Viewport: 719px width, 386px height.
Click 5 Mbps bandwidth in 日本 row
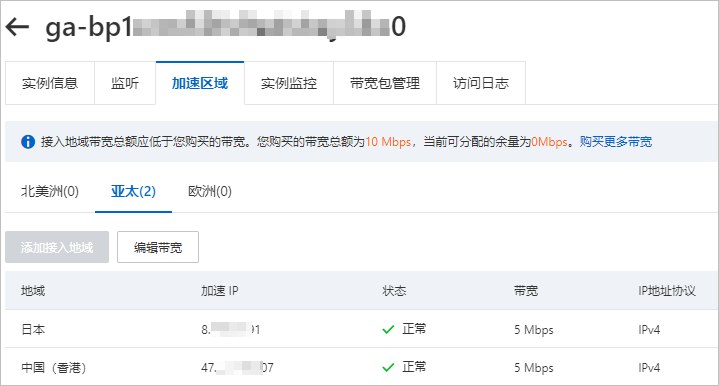click(534, 330)
